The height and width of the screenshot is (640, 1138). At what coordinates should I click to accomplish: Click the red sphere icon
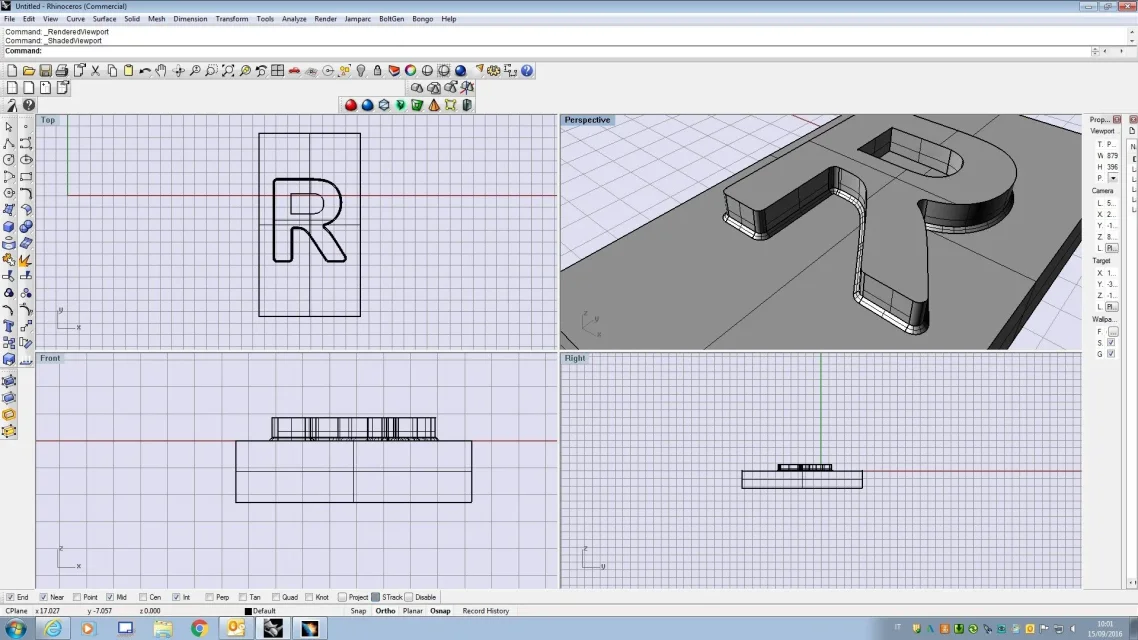351,105
